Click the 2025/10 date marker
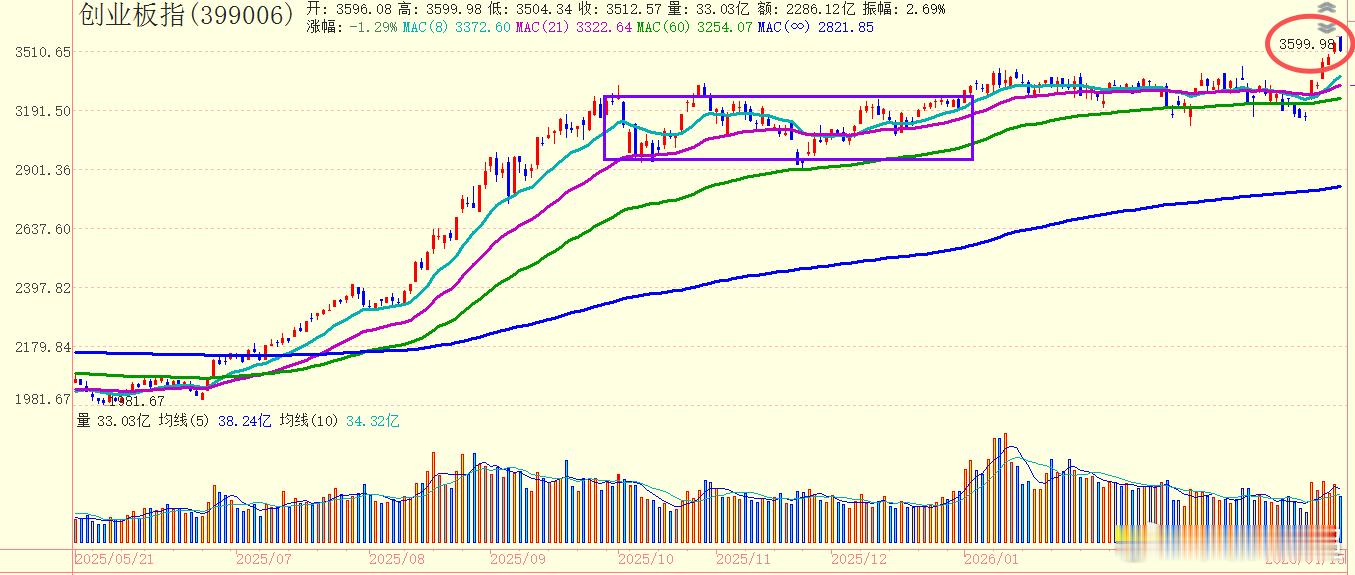This screenshot has width=1355, height=575. pos(647,558)
